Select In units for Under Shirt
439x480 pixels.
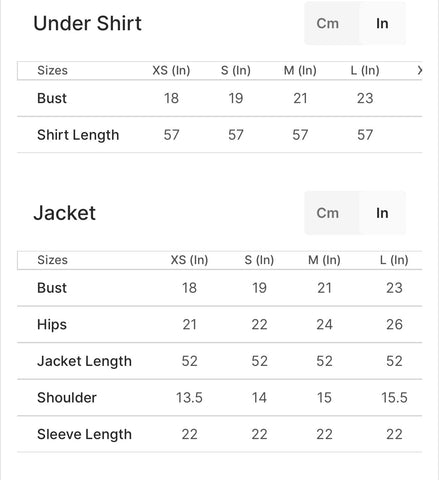(x=382, y=24)
